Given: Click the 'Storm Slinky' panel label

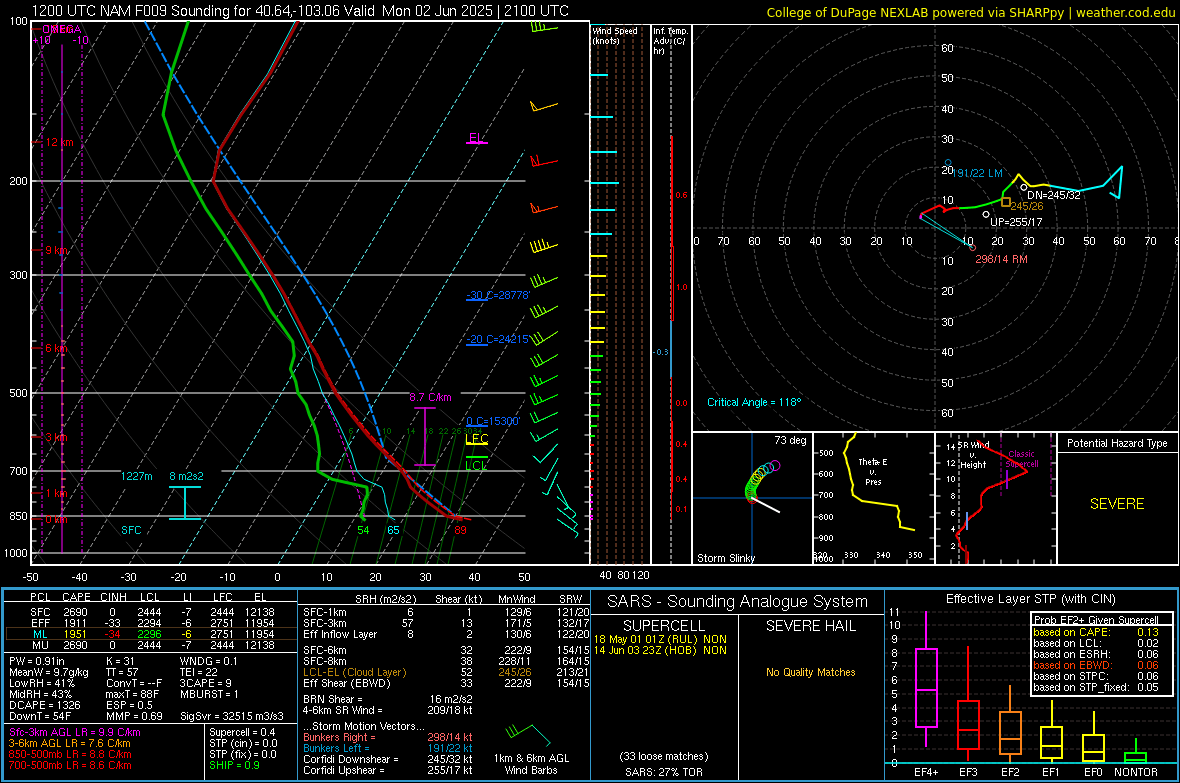Looking at the screenshot, I should tap(725, 558).
